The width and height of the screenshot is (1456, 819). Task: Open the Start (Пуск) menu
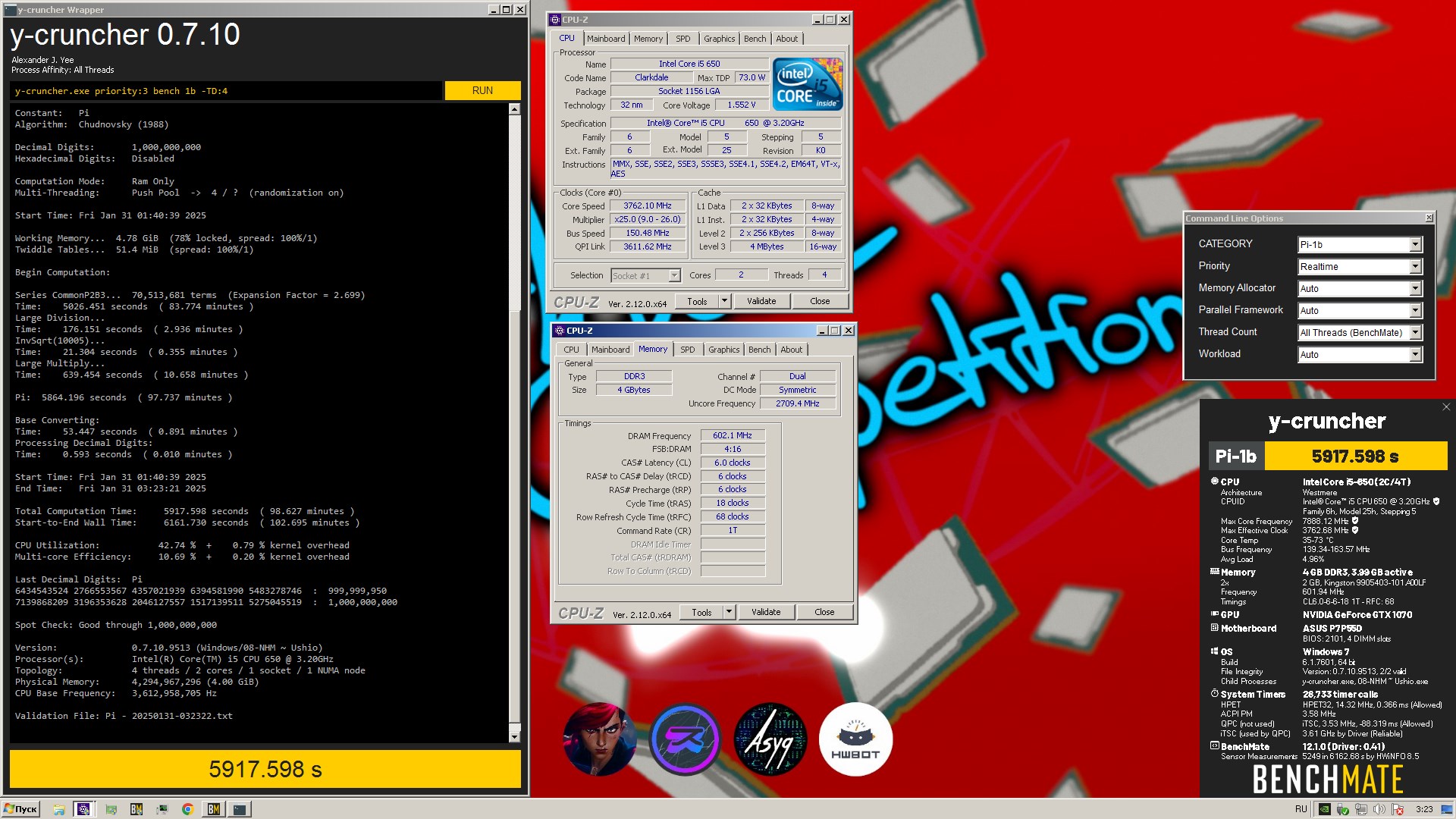(20, 809)
